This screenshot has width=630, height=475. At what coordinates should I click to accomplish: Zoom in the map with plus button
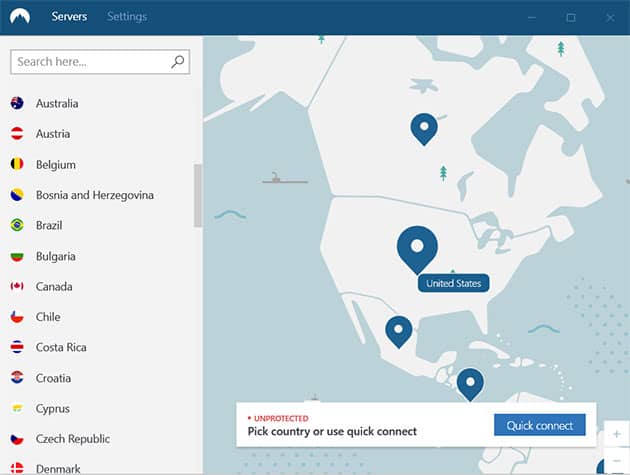(617, 434)
